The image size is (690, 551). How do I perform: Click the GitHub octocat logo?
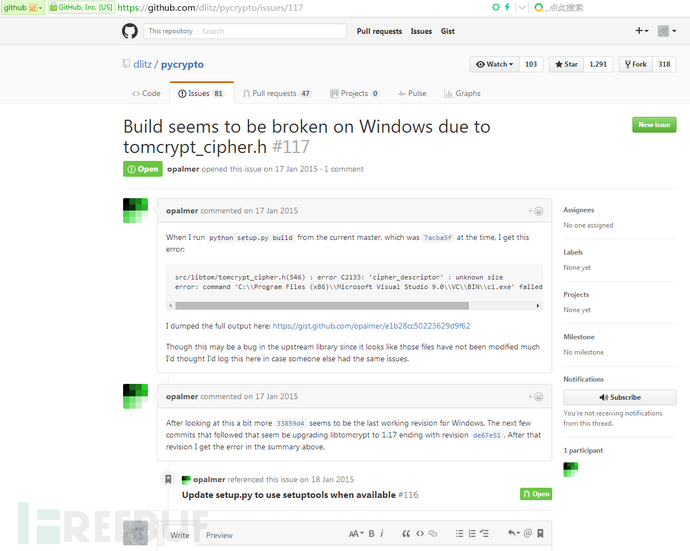click(x=130, y=31)
